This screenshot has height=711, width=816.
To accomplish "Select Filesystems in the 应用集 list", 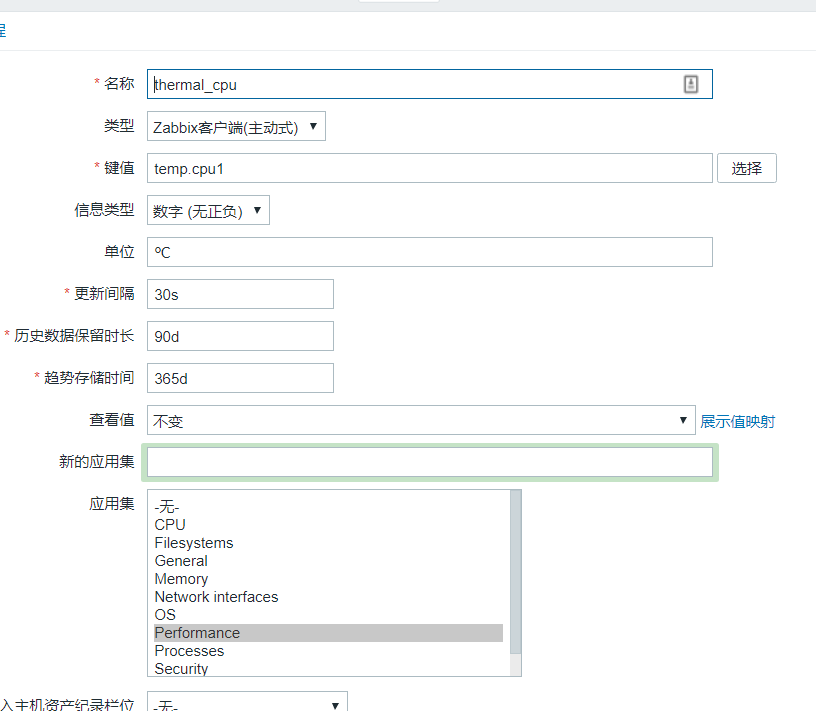I will [x=328, y=543].
